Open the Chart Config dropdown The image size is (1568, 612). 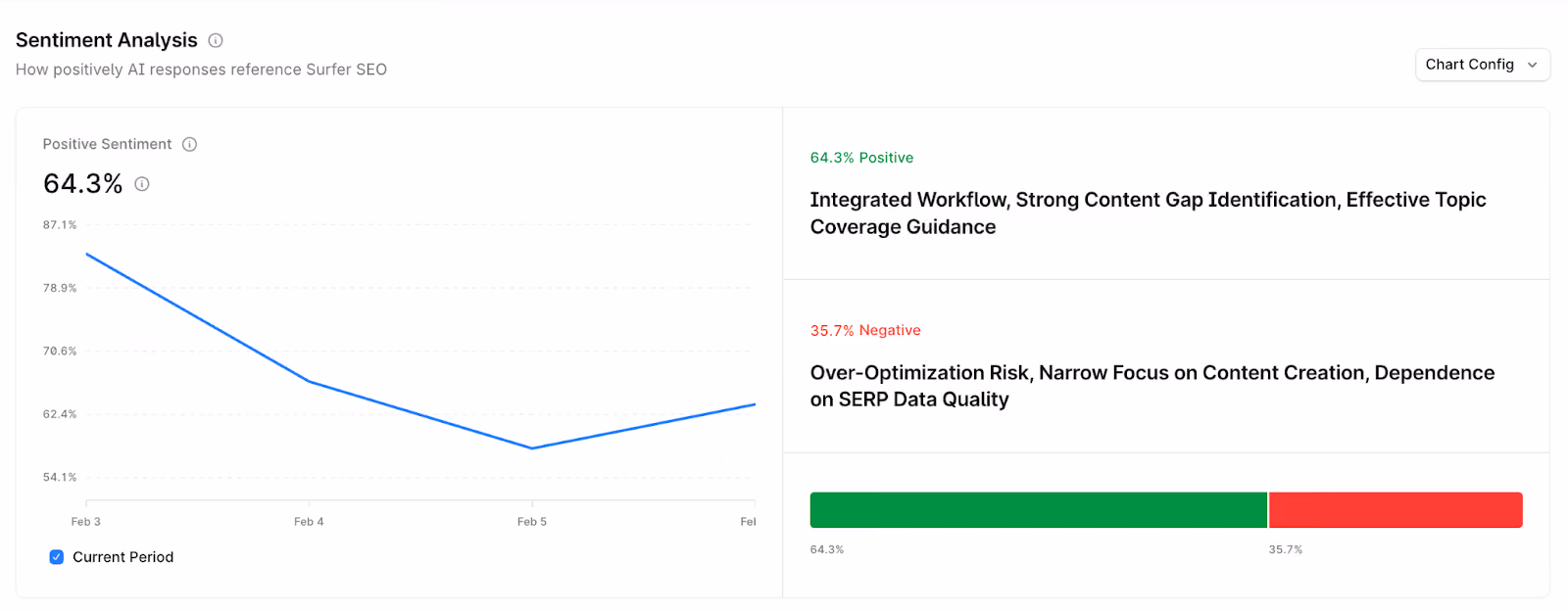[1483, 65]
